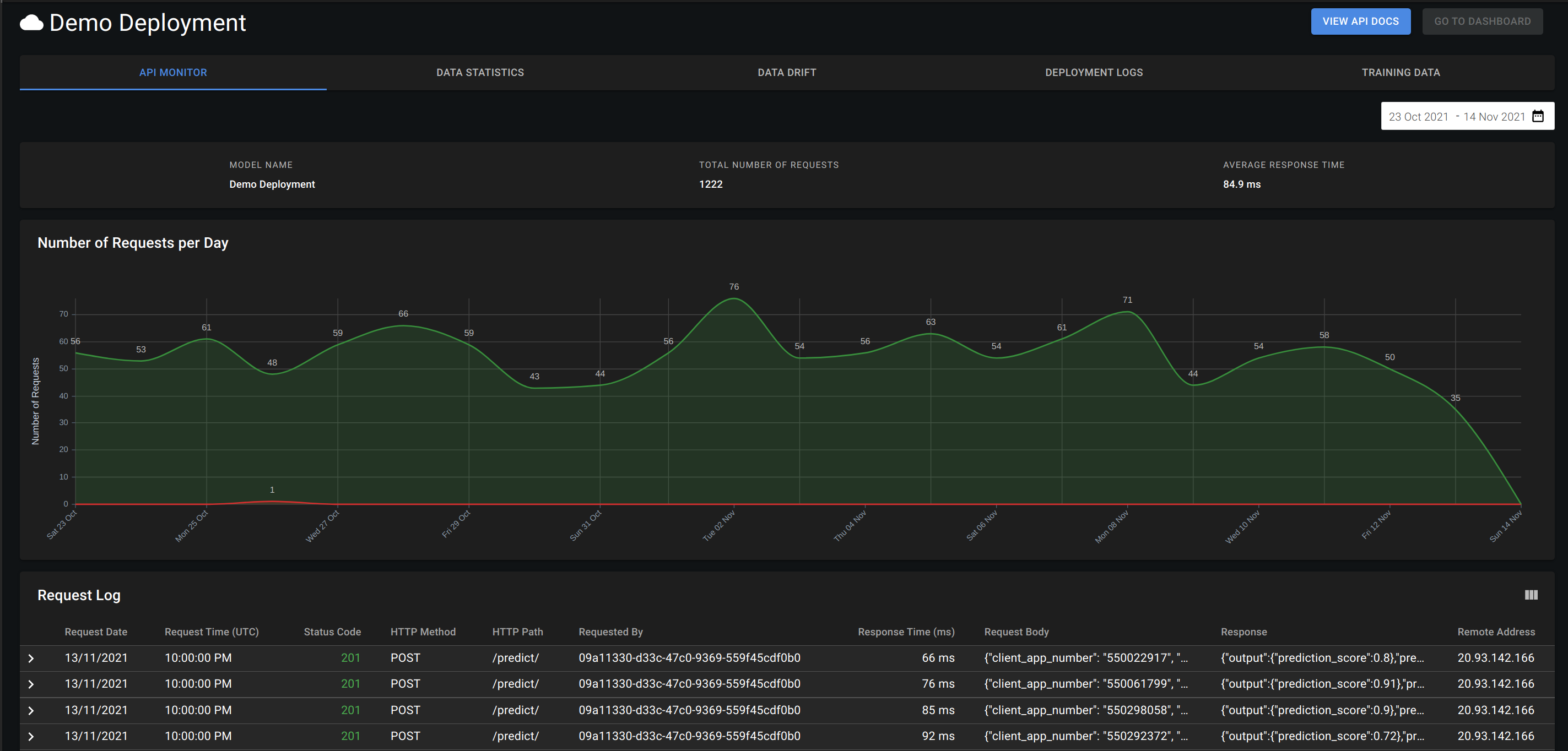Click response with prediction_score 0.9
Image resolution: width=1568 pixels, height=751 pixels.
[1322, 710]
